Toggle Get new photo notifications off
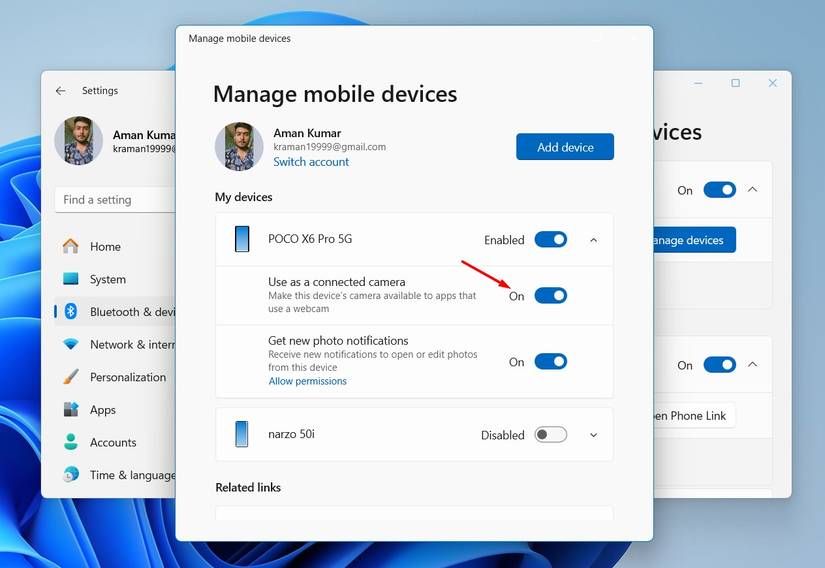This screenshot has height=568, width=825. (550, 362)
